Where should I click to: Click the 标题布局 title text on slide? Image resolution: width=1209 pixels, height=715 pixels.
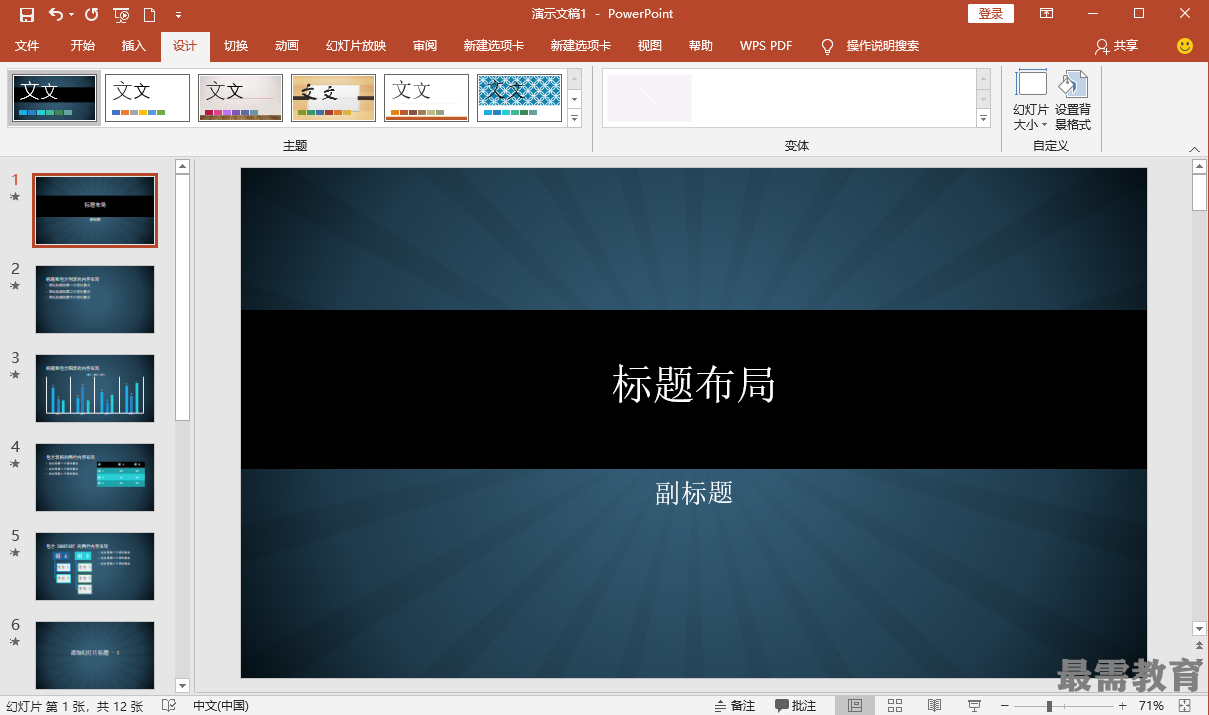coord(694,385)
